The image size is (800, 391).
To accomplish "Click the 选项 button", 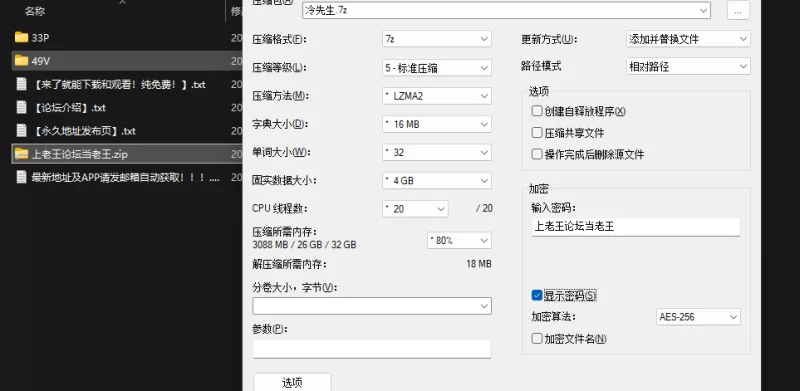I will (x=292, y=382).
